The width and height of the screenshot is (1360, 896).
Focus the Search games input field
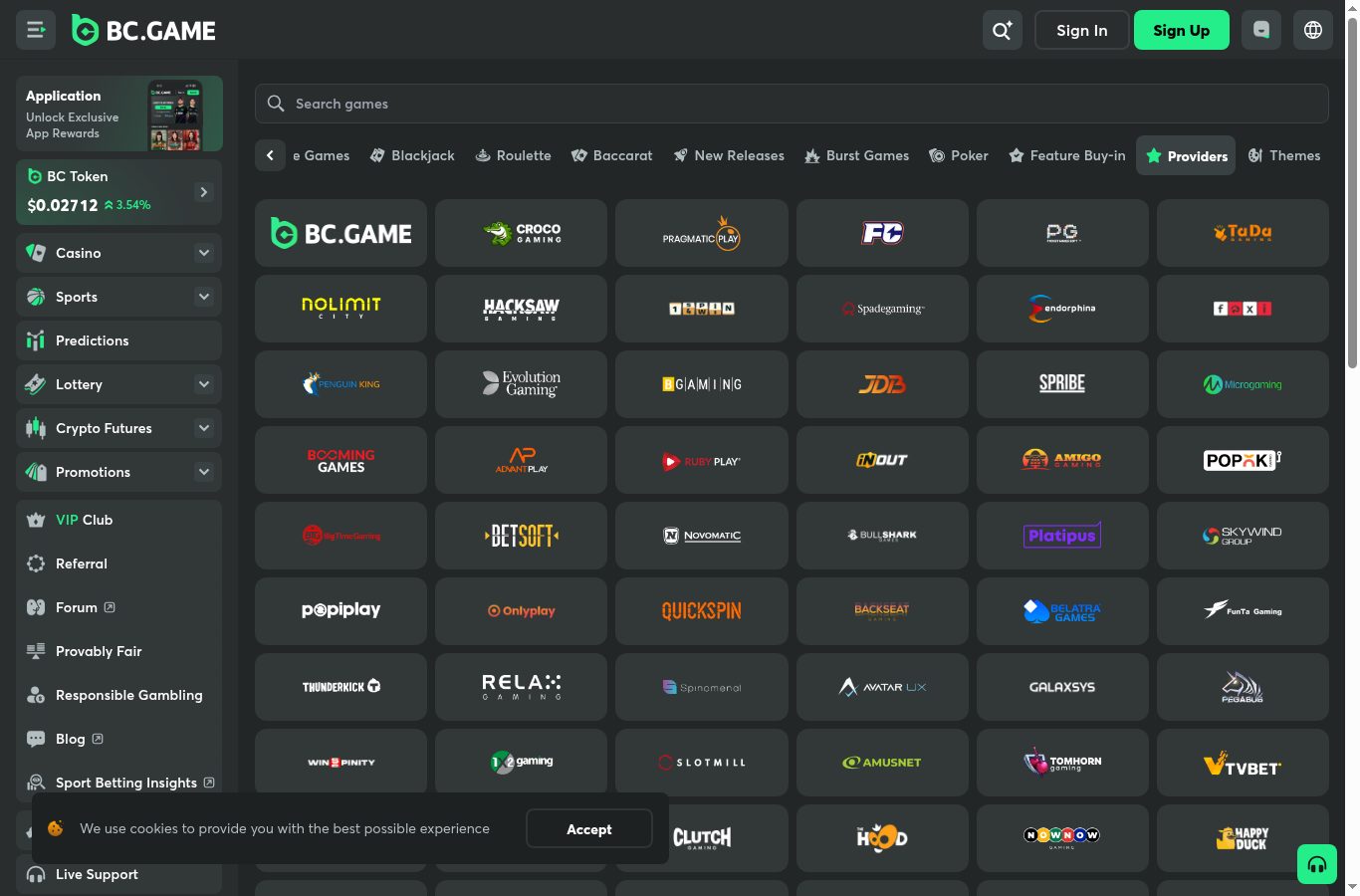click(792, 104)
